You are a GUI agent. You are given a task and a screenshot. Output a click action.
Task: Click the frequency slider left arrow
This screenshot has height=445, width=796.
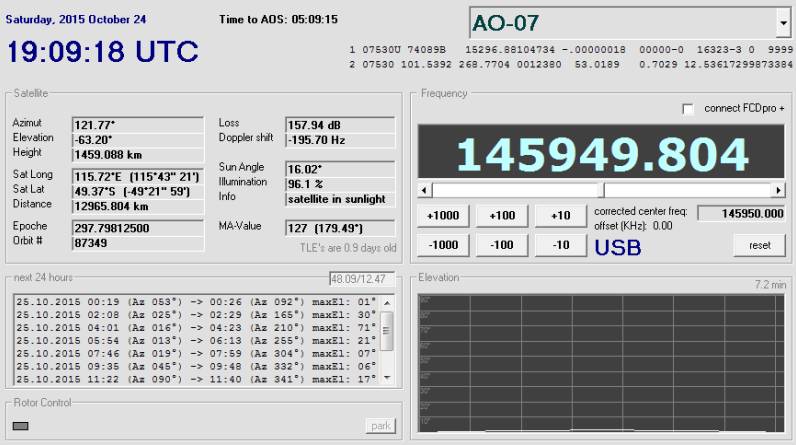[424, 190]
